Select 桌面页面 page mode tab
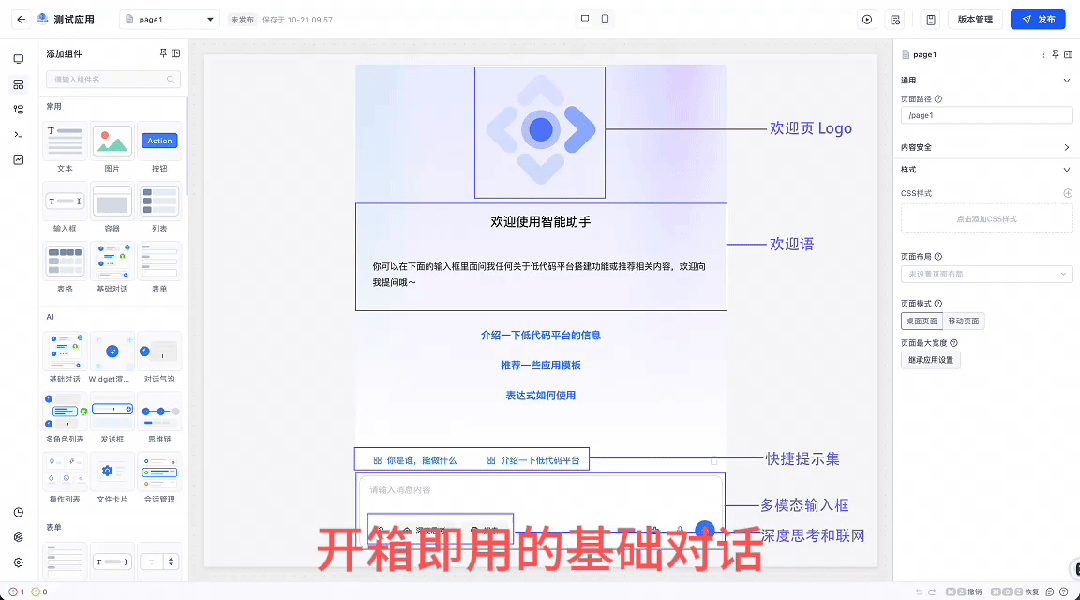This screenshot has width=1080, height=600. click(x=922, y=321)
